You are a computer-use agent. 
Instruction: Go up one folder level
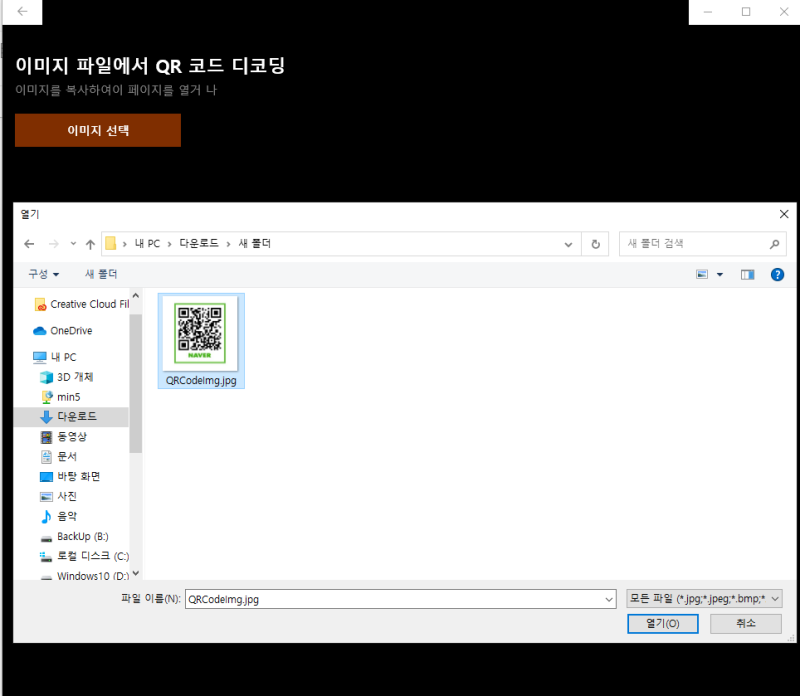coord(90,243)
